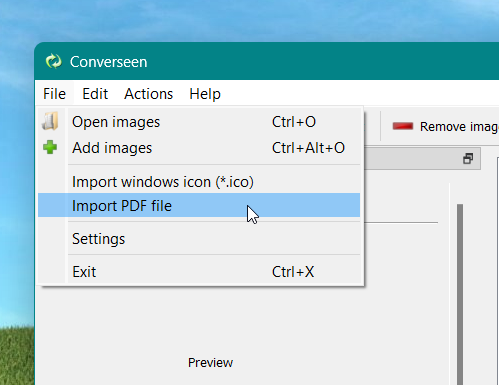499x385 pixels.
Task: Float the dock panel using its undock icon
Action: tap(468, 159)
